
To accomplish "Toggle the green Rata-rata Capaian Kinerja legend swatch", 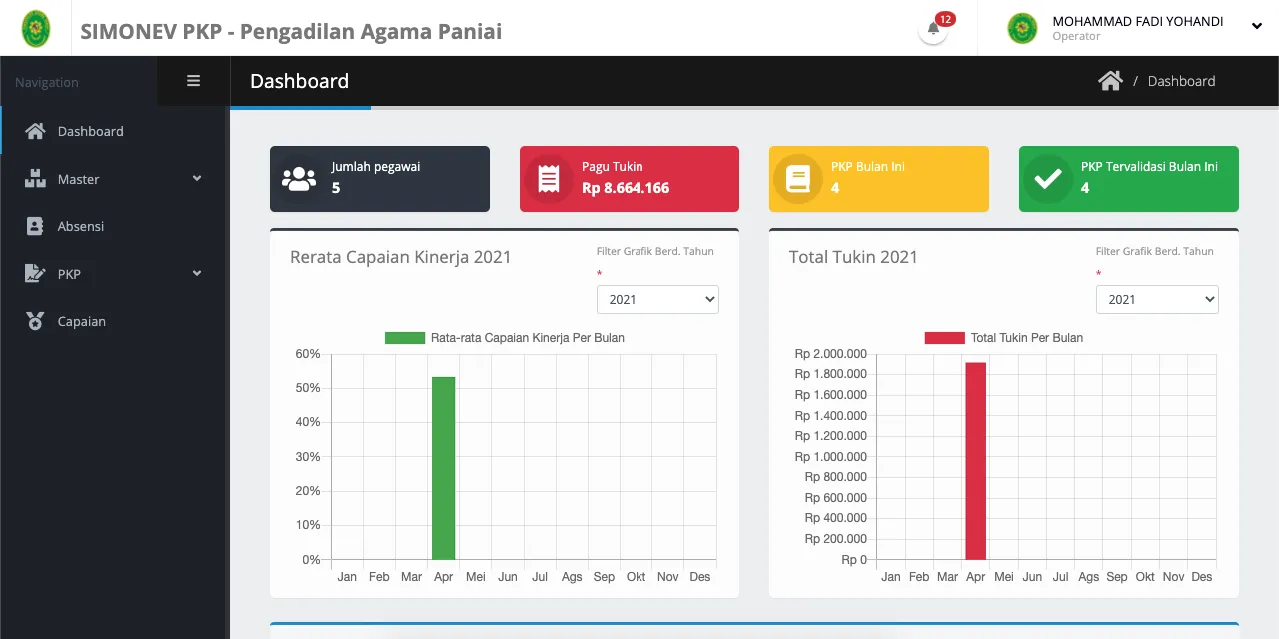I will (x=405, y=338).
